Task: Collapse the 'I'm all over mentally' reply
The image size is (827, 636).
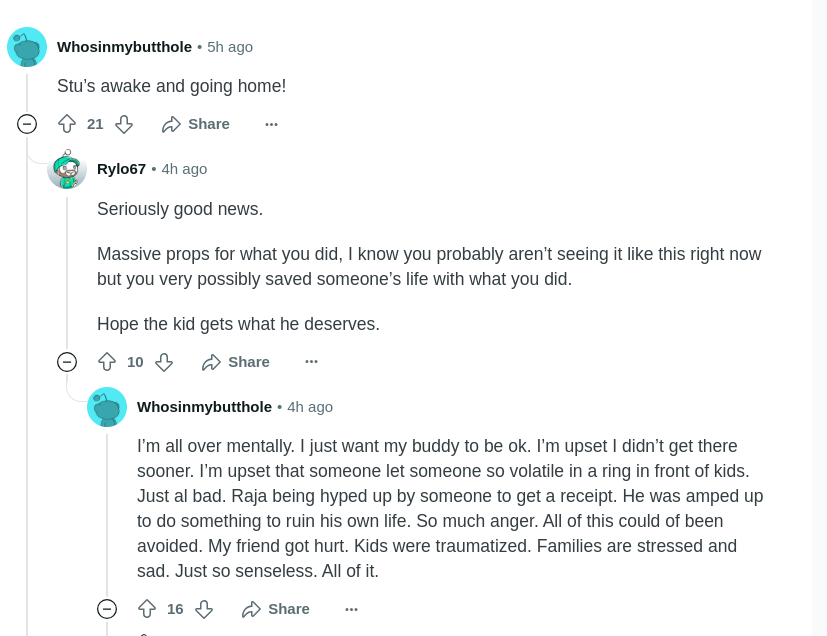Action: 107,609
